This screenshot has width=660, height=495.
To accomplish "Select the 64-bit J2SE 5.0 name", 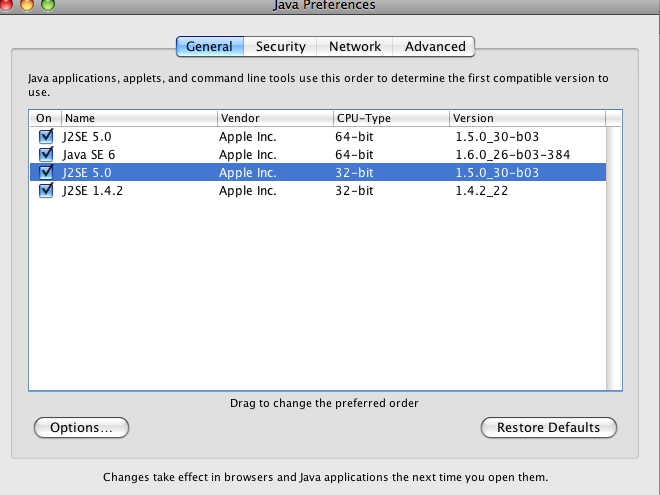I will (87, 137).
